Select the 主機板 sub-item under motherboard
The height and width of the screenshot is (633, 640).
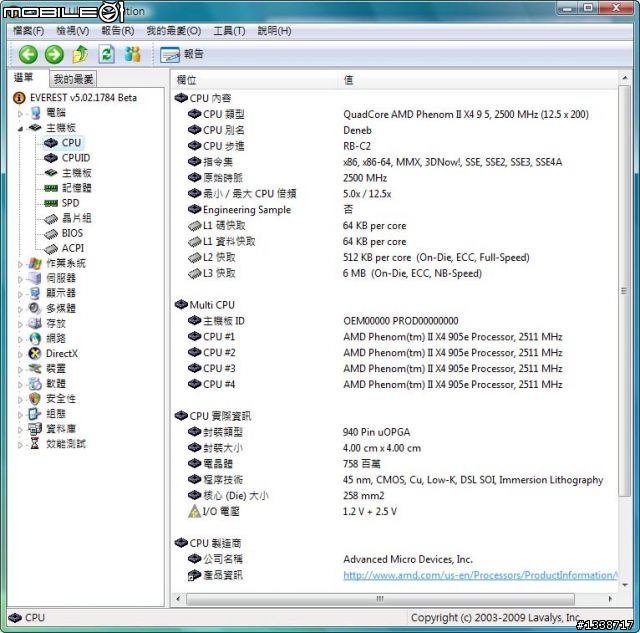click(77, 173)
